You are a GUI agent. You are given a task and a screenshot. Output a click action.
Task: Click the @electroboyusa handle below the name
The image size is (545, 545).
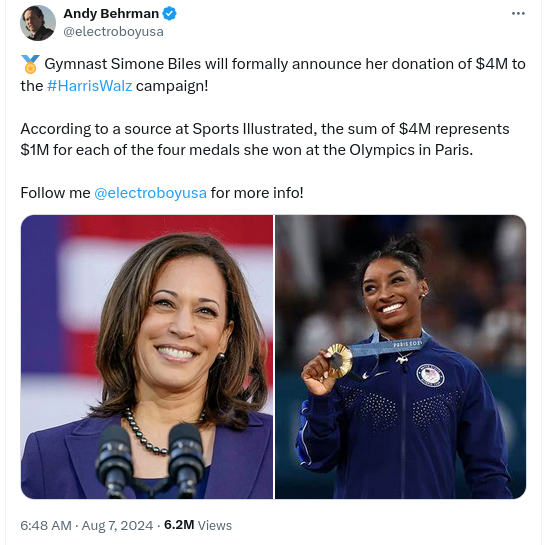113,32
